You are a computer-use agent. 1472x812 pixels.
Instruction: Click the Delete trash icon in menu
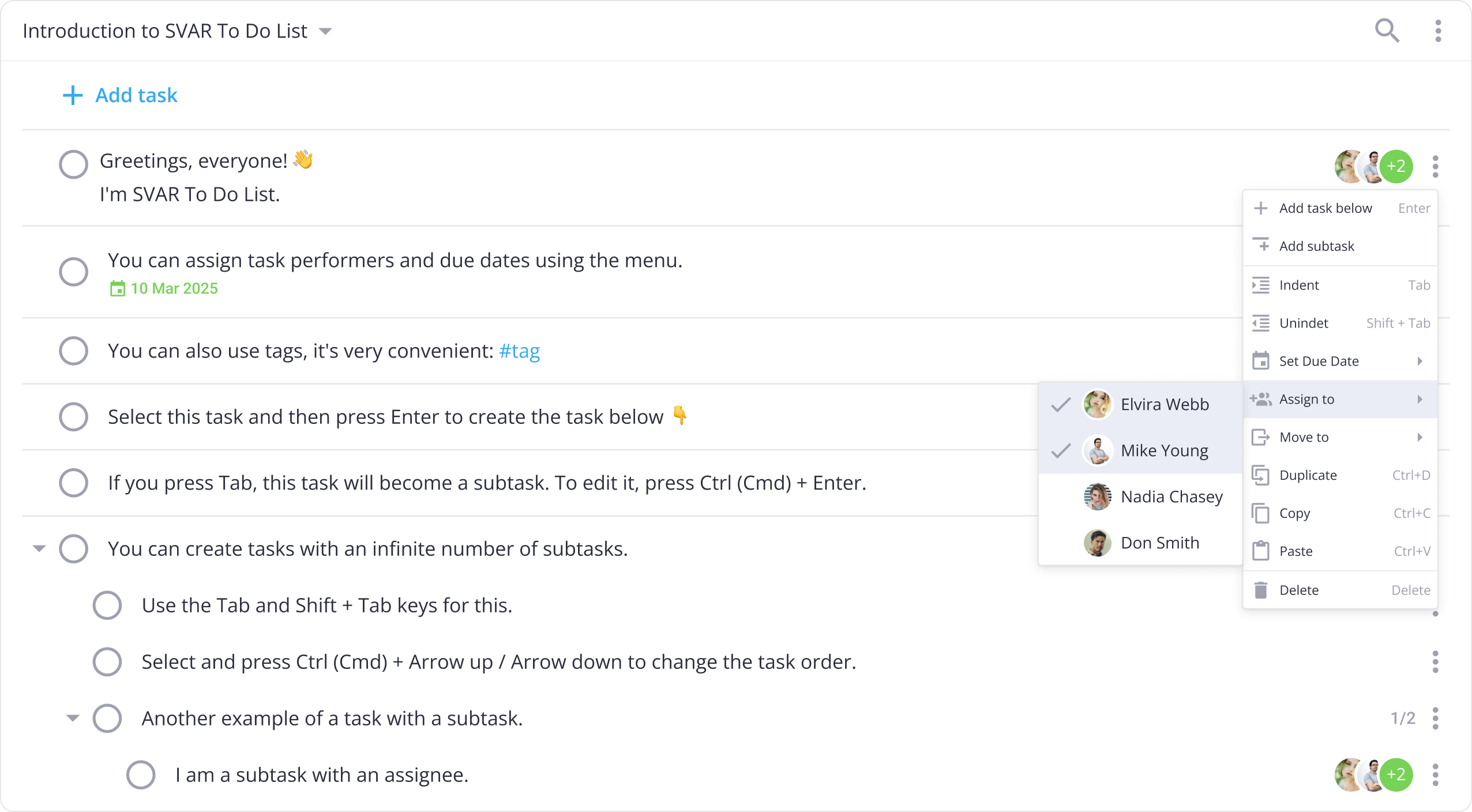1261,590
